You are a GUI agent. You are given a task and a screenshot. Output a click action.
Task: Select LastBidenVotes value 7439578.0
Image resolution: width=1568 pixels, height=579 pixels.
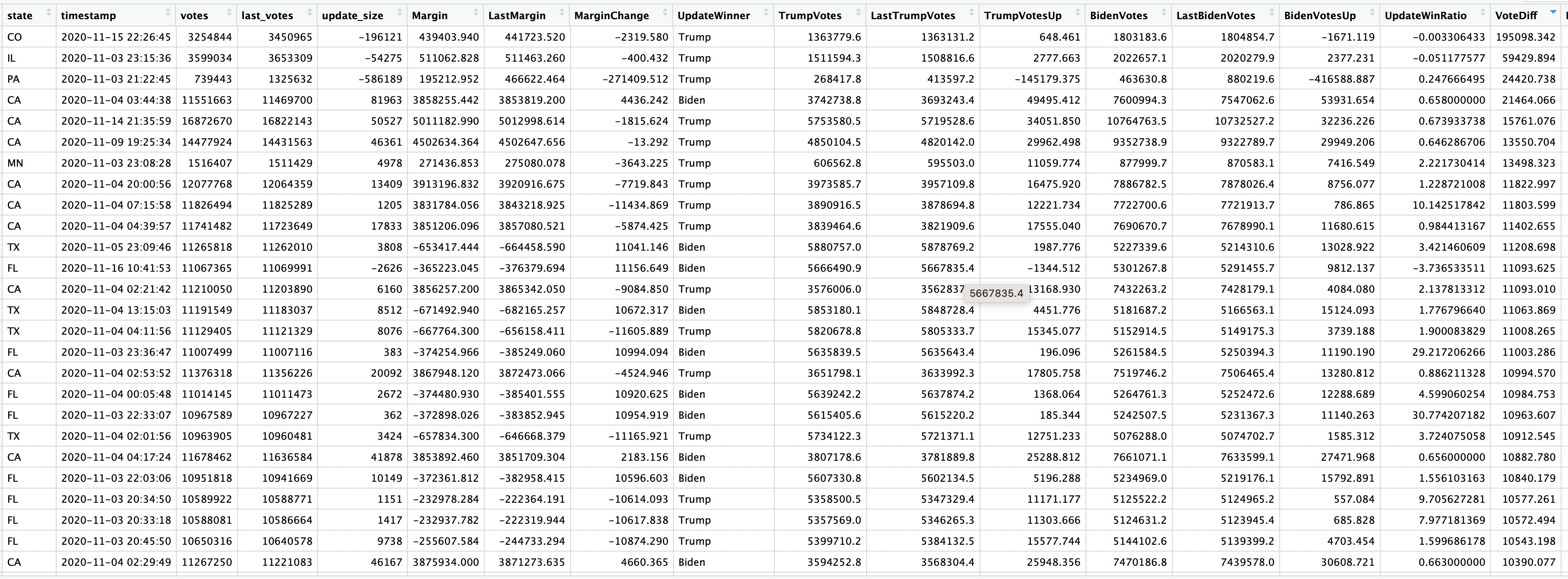(1247, 563)
